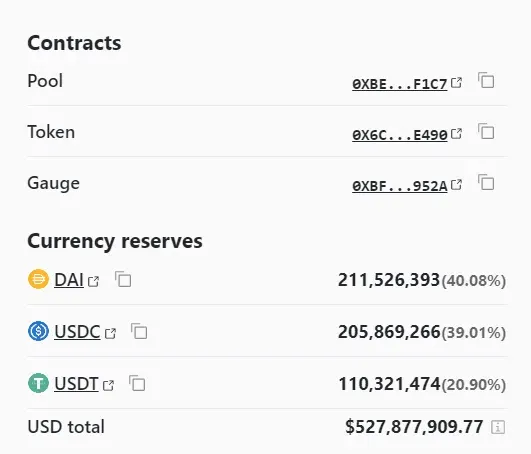The width and height of the screenshot is (531, 454).
Task: Copy the Gauge contract address
Action: click(x=486, y=182)
